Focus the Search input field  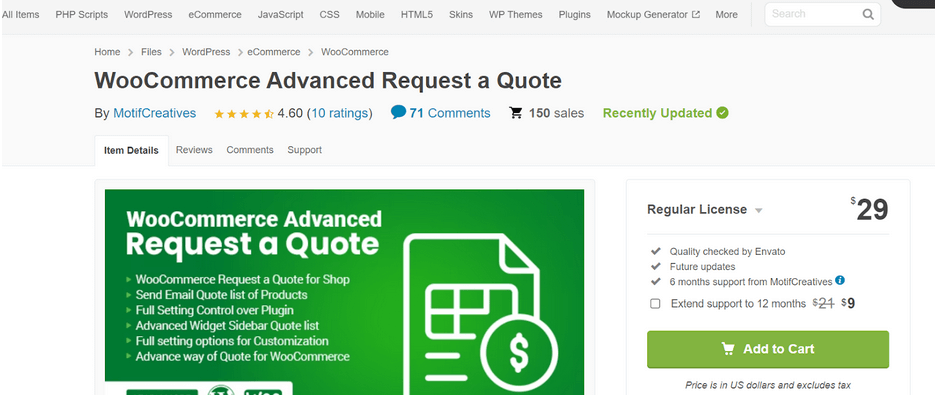[814, 14]
